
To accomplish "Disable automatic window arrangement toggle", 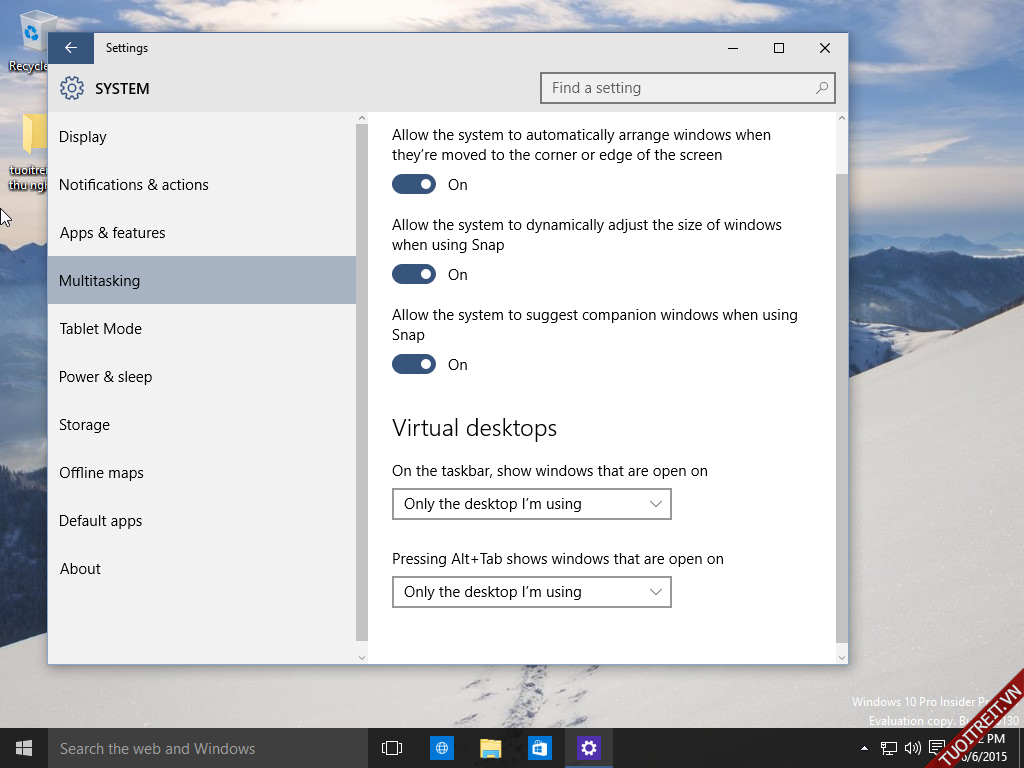I will [414, 185].
